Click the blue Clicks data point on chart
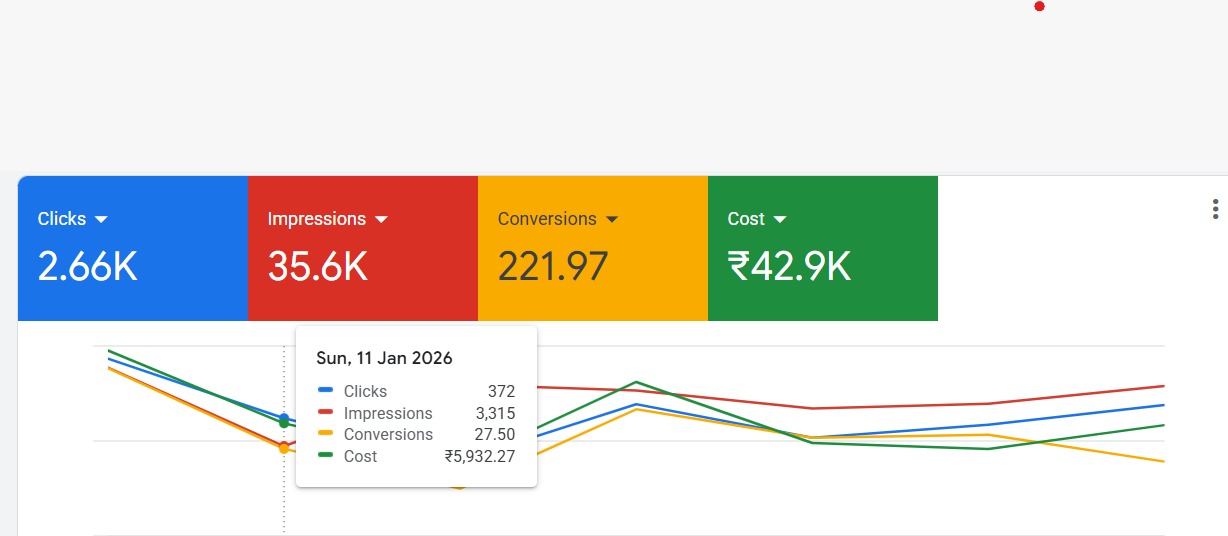Screen dimensions: 1228x536 pos(284,418)
